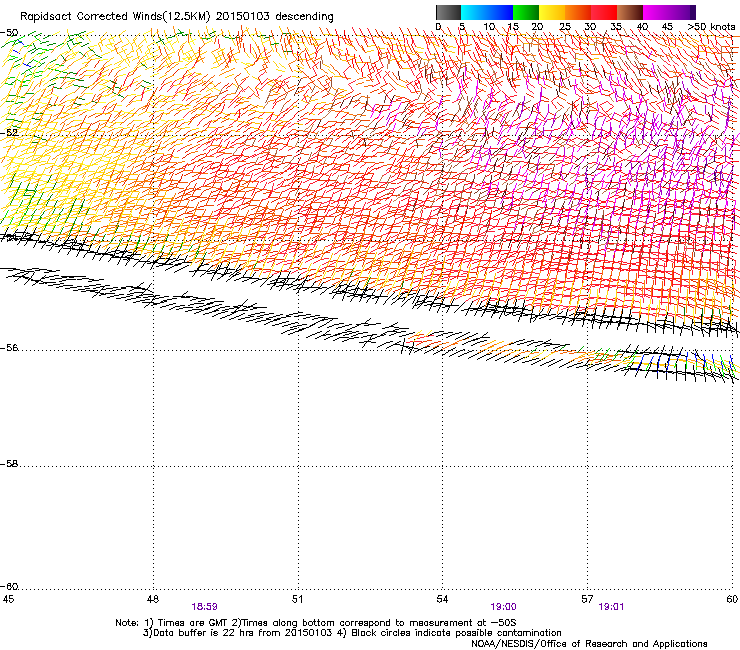Image resolution: width=740 pixels, height=650 pixels.
Task: Select the yellow 20-25 knots legend swatch
Action: 552,12
